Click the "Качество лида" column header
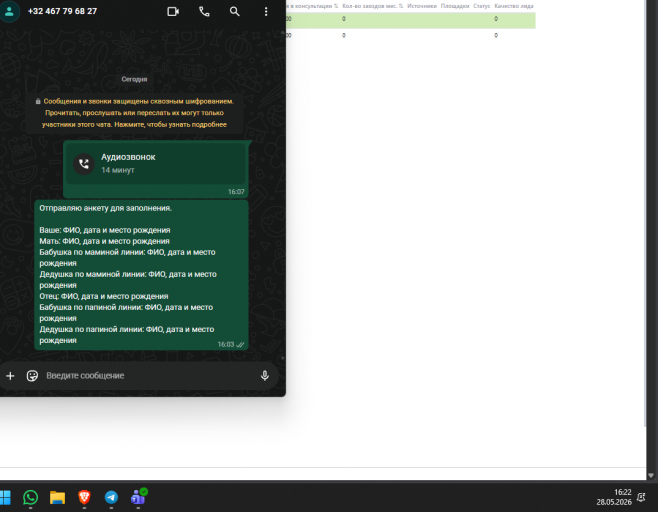Image resolution: width=658 pixels, height=512 pixels. [x=514, y=6]
